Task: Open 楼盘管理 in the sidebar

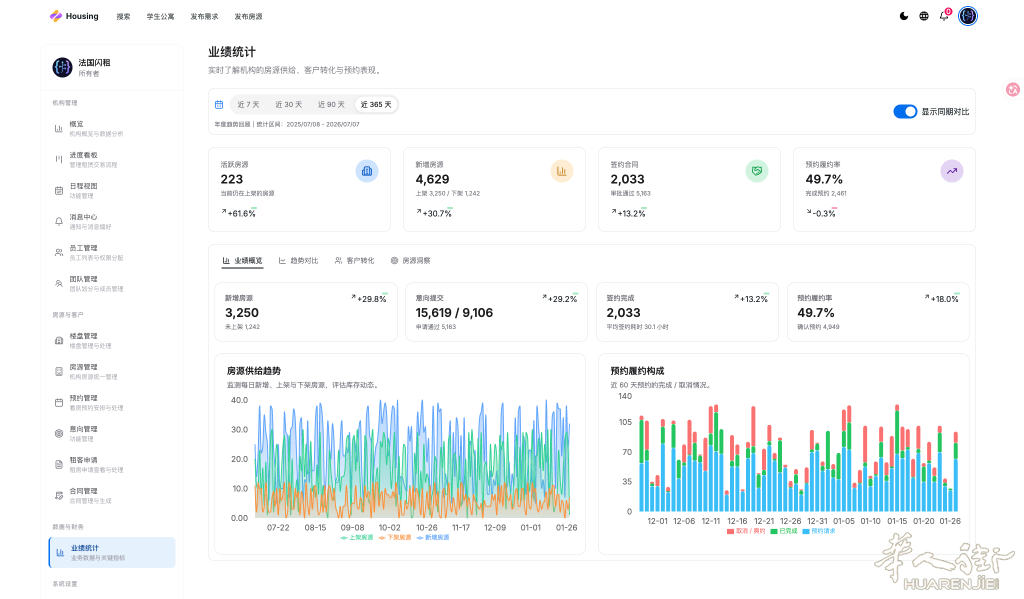Action: click(112, 340)
